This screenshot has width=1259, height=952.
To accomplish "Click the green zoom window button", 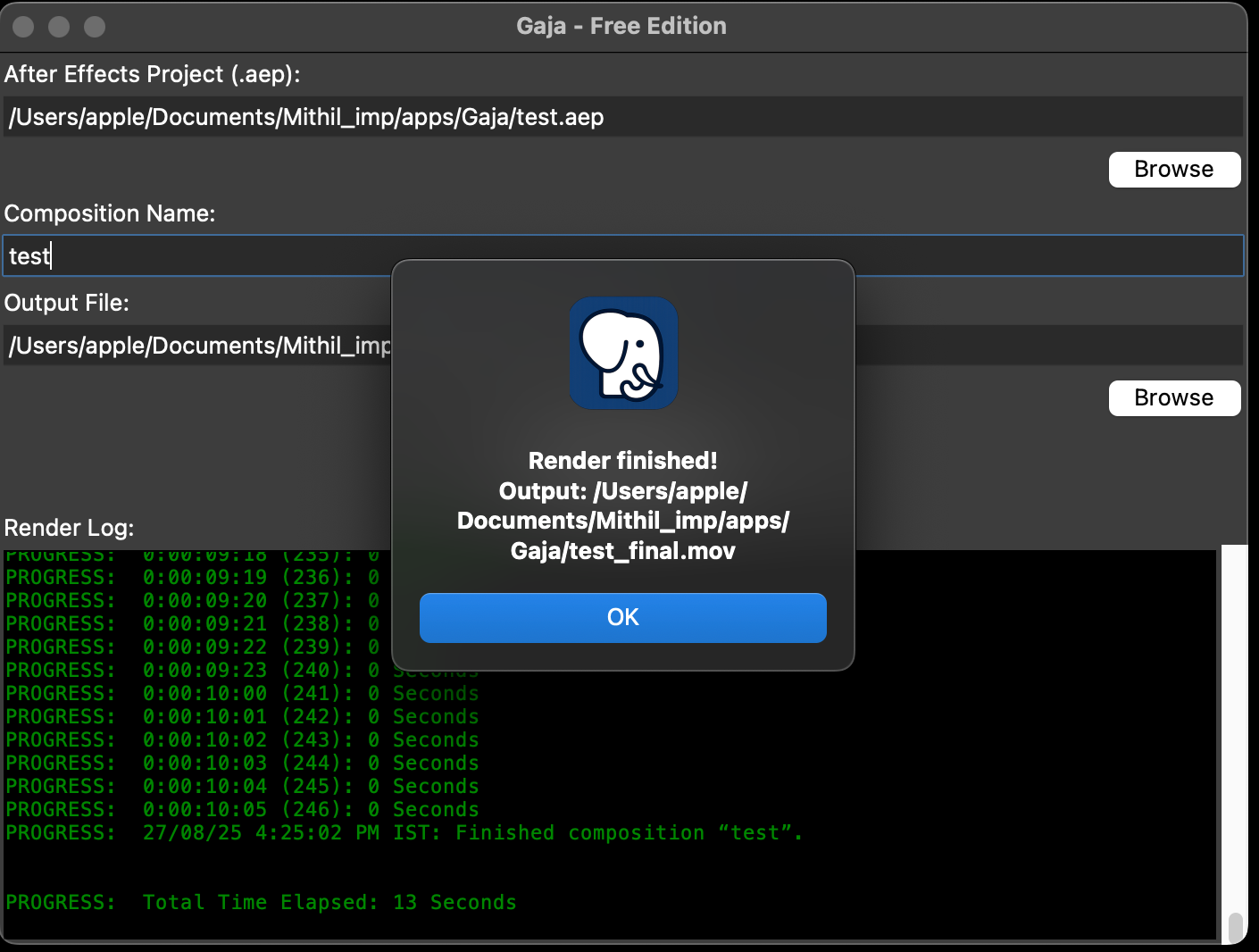I will click(95, 27).
